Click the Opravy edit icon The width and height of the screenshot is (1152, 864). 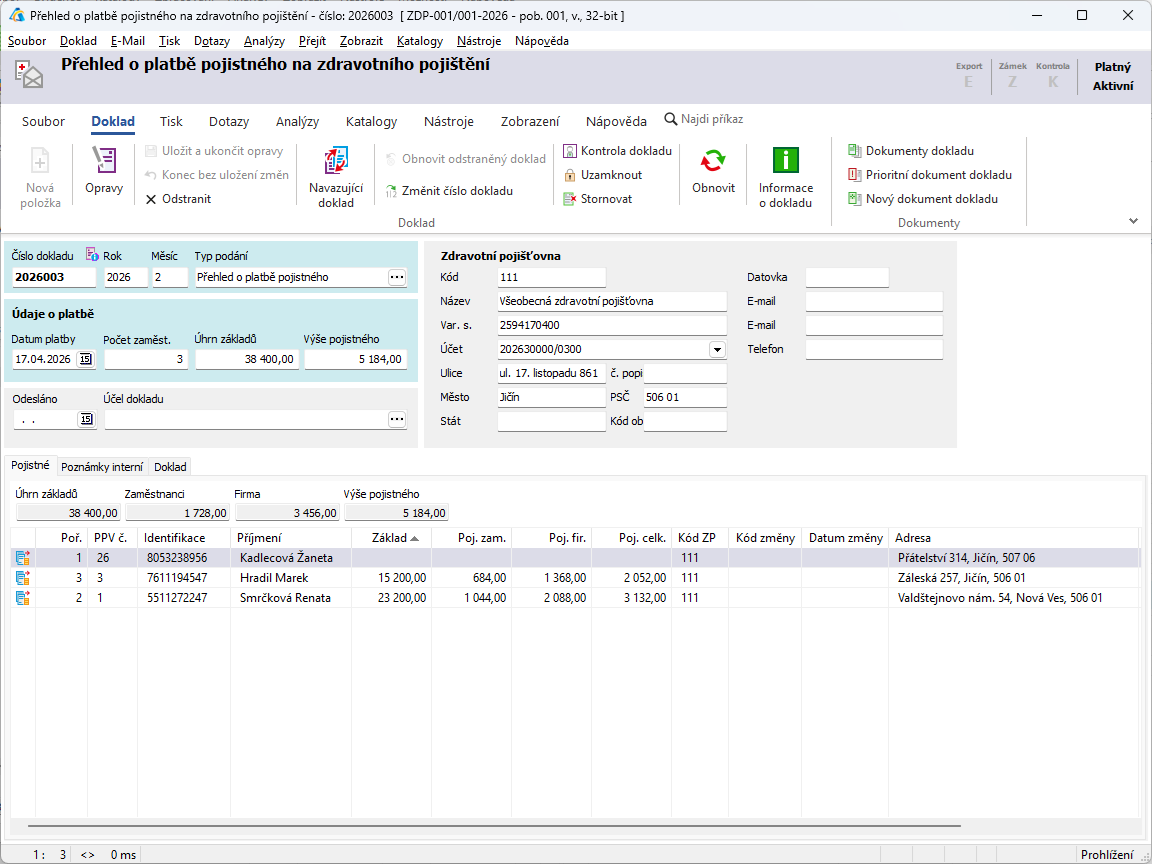coord(104,160)
